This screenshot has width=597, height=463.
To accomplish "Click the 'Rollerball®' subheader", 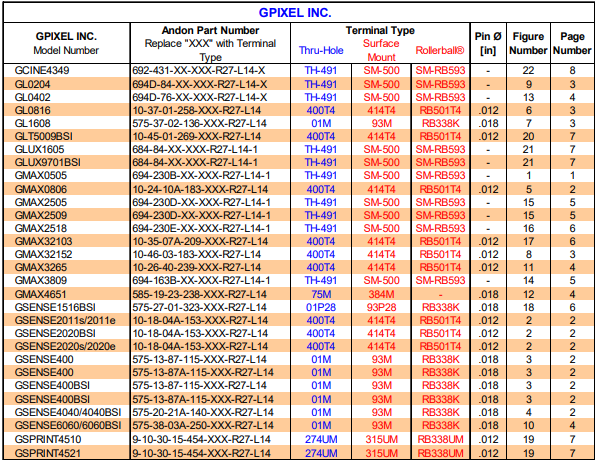I will coord(440,50).
